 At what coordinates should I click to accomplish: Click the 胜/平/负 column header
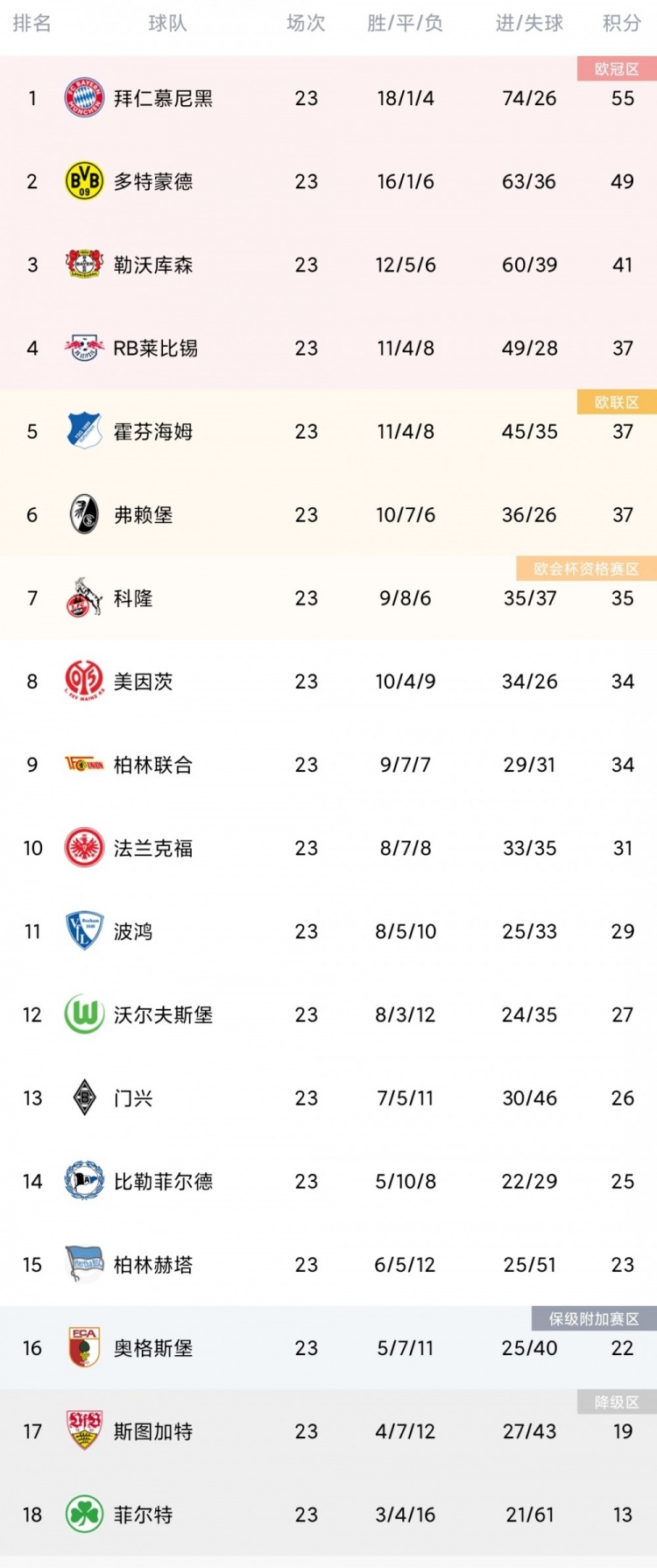[405, 24]
